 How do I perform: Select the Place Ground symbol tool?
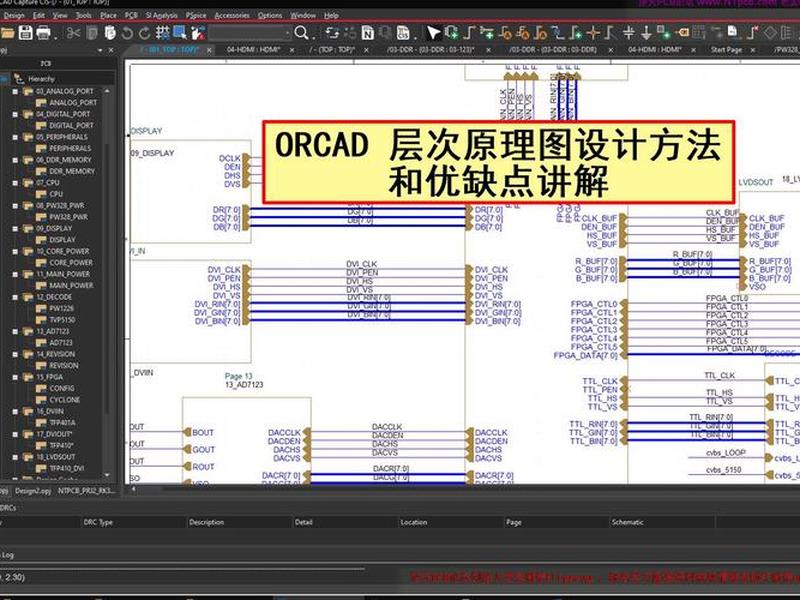coord(646,33)
